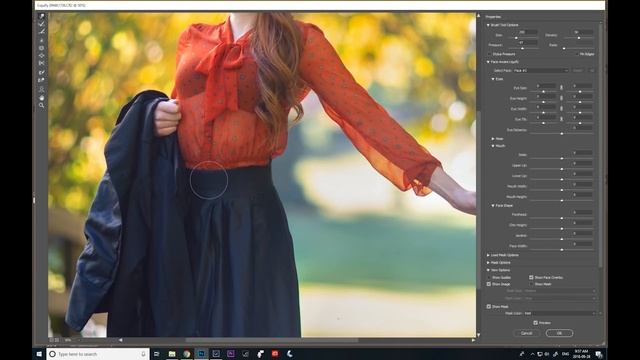Toggle the Show Mask checkbox
This screenshot has width=640, height=360.
489,307
